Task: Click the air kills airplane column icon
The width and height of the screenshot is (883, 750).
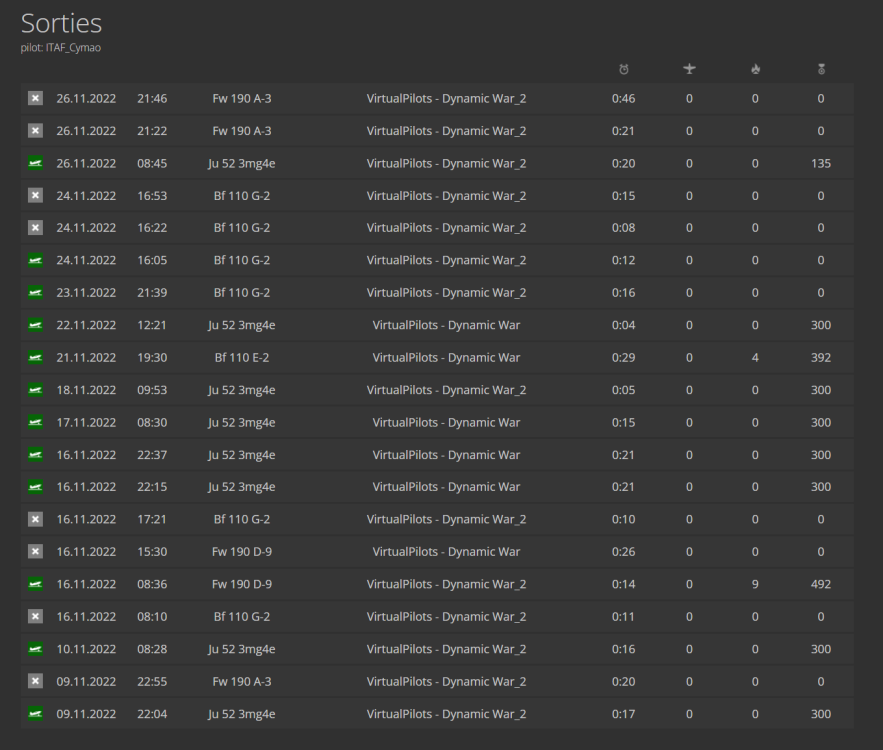Action: click(x=689, y=69)
